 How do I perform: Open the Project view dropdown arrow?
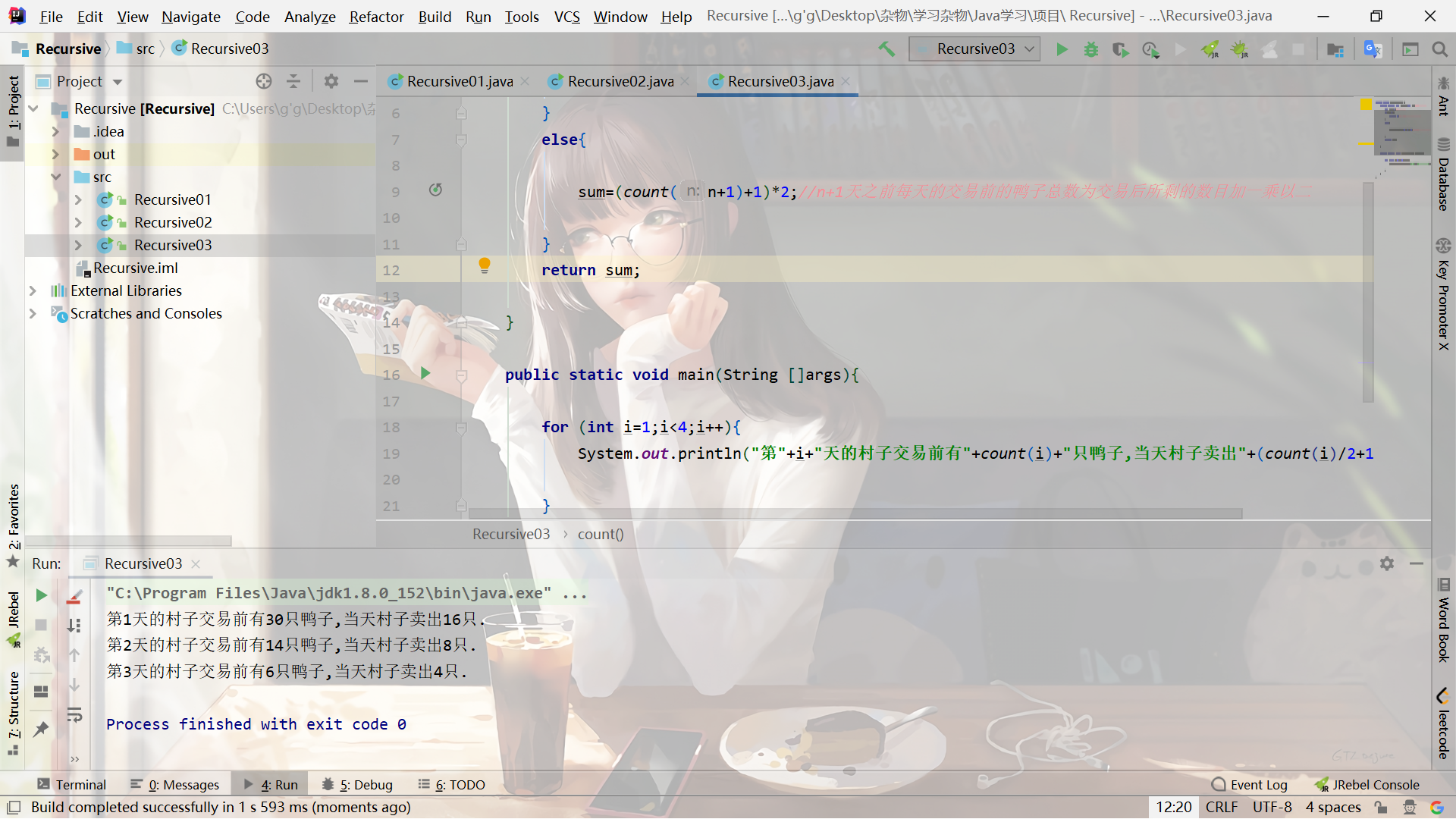118,82
